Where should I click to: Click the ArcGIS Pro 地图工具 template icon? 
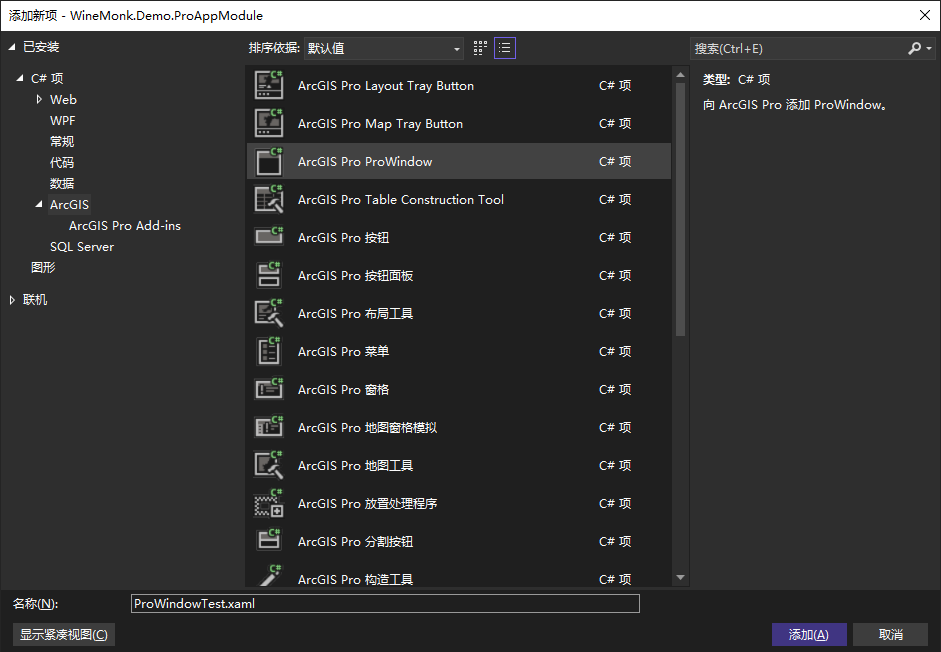269,465
